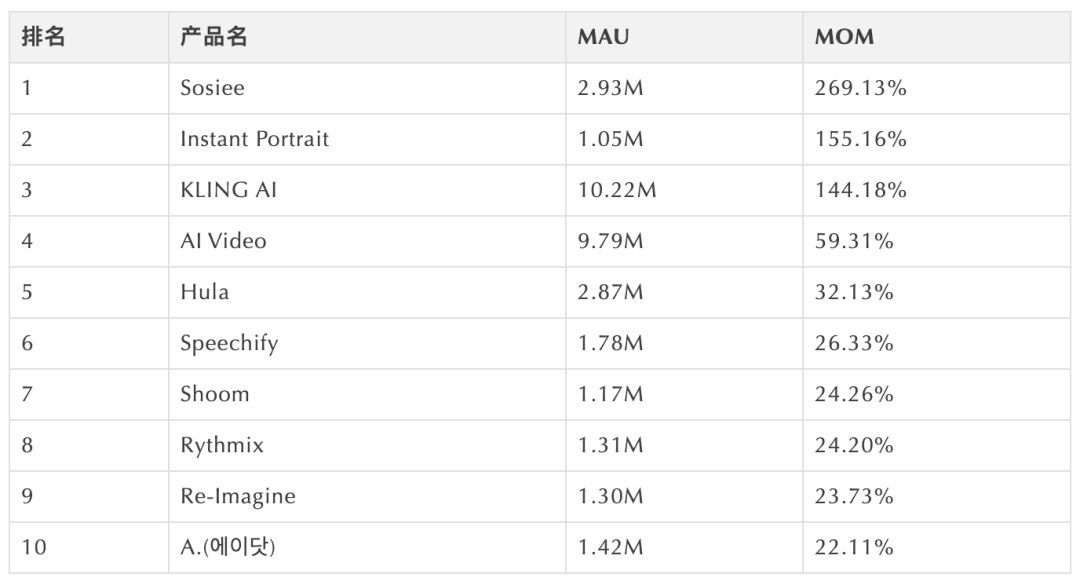Select the Rythmix product cell
This screenshot has height=581, width=1080.
coord(222,445)
